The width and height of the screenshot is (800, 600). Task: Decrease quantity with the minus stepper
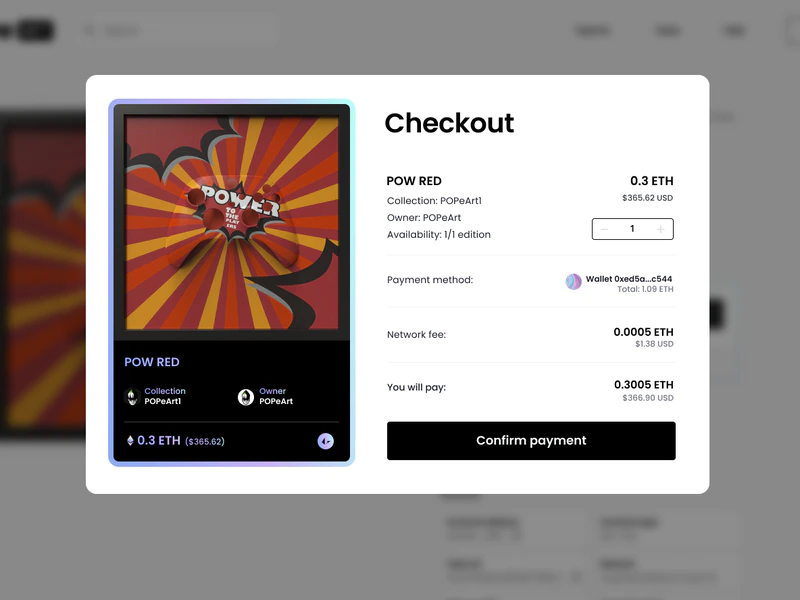click(604, 229)
